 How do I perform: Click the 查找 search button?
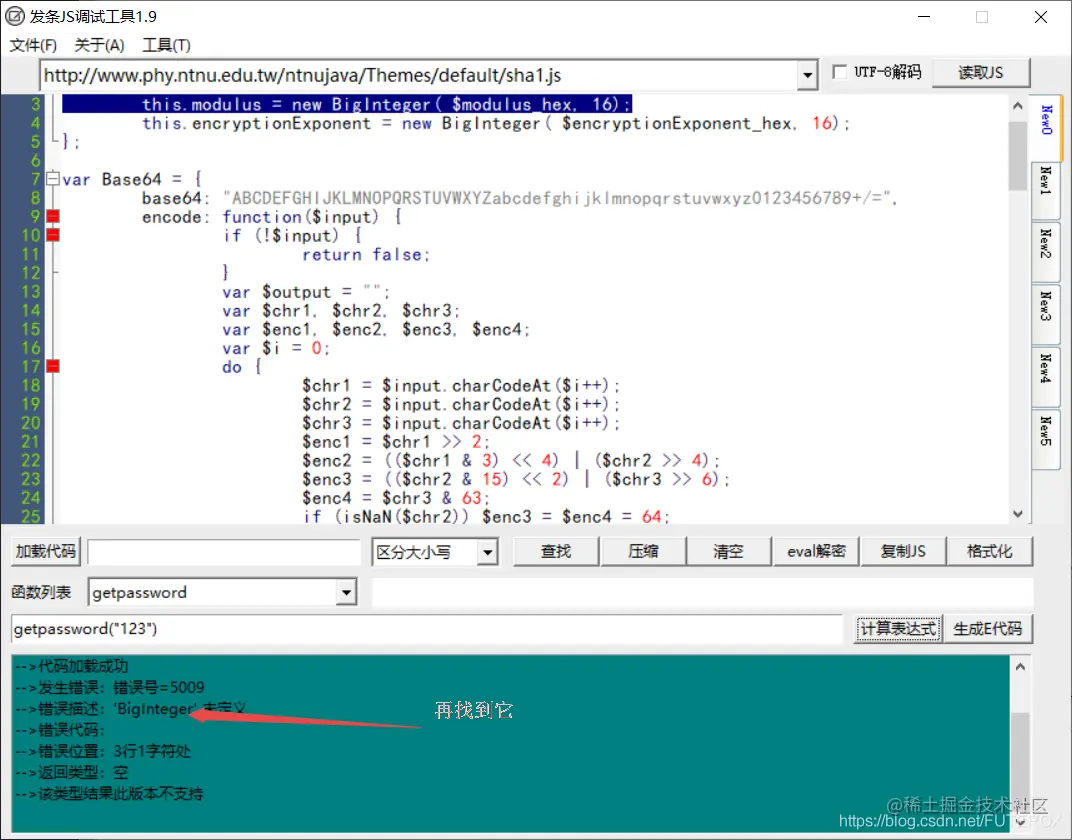click(x=556, y=552)
